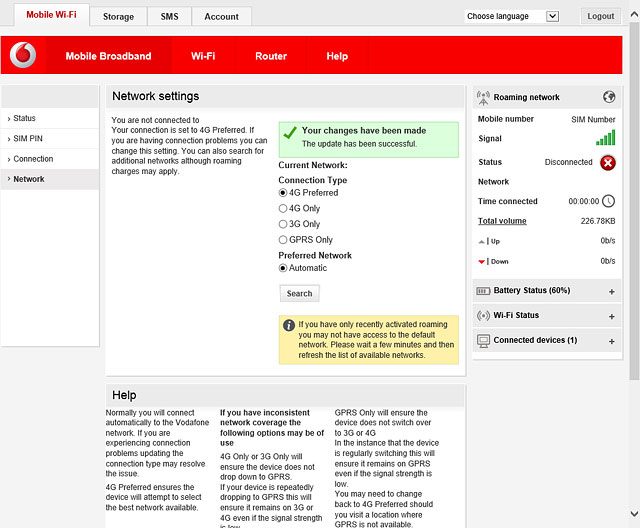Select Automatic preferred network radio button
The width and height of the screenshot is (640, 528).
click(x=283, y=268)
